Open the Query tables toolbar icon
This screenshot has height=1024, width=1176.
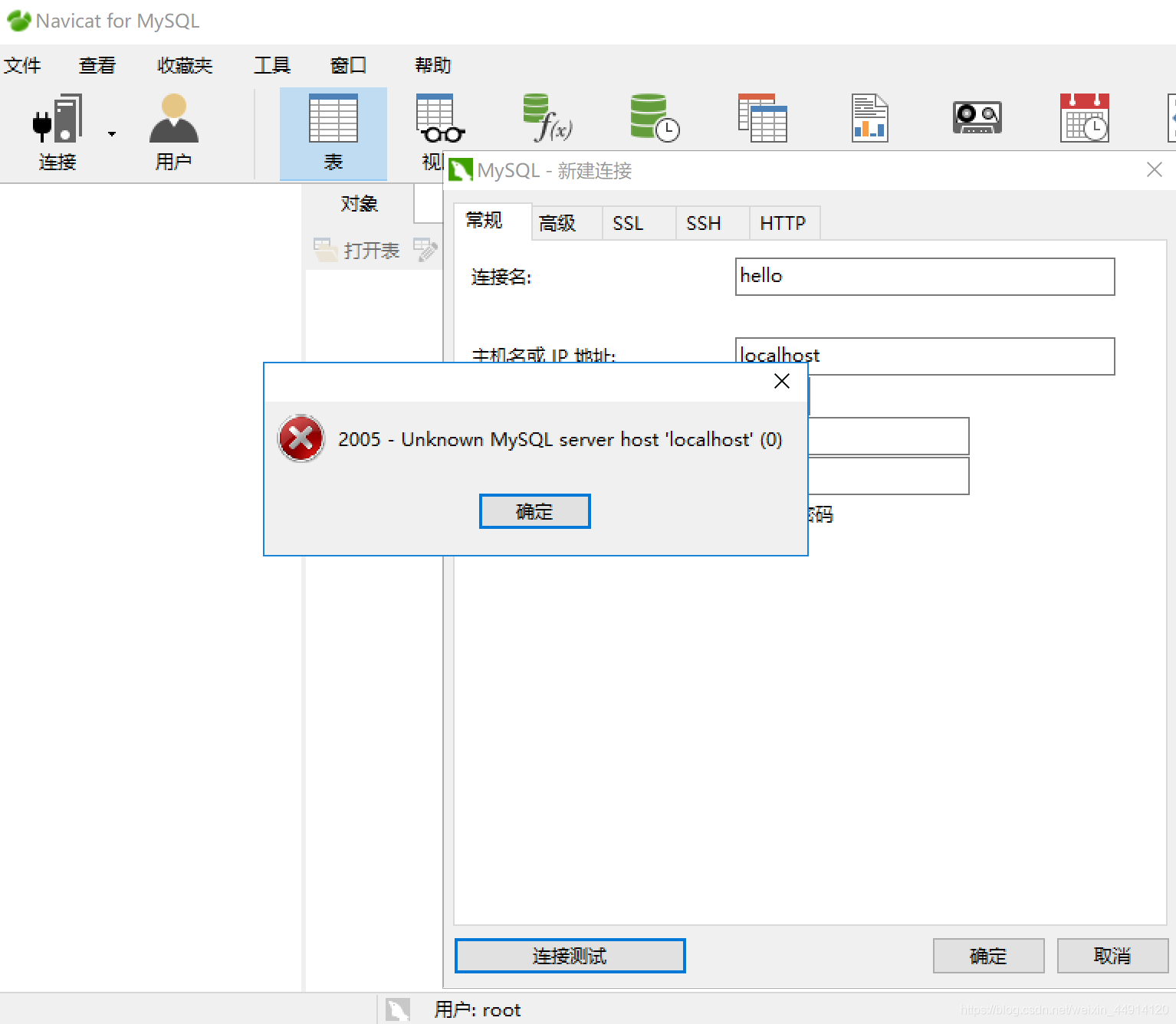763,119
